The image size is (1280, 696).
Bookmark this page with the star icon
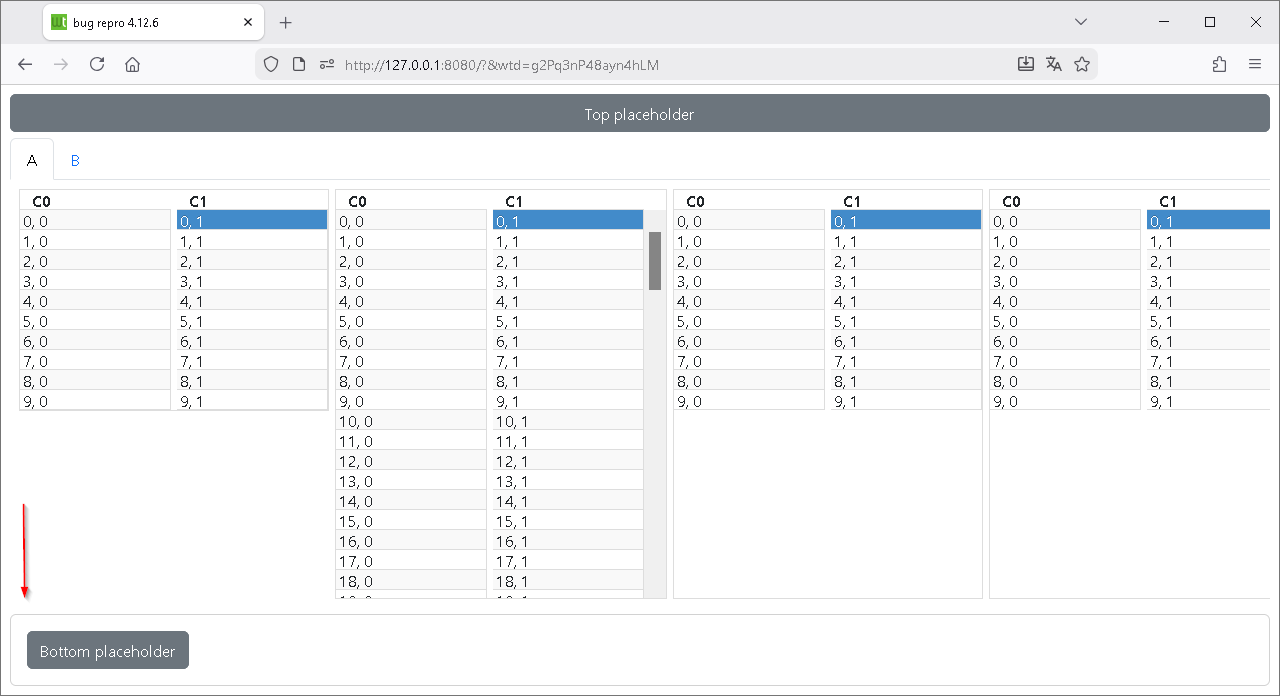pyautogui.click(x=1081, y=64)
